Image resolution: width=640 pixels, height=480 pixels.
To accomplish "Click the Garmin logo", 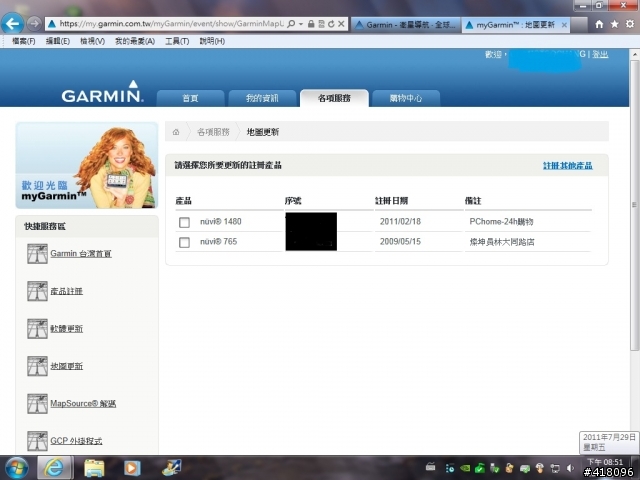I will coord(102,92).
